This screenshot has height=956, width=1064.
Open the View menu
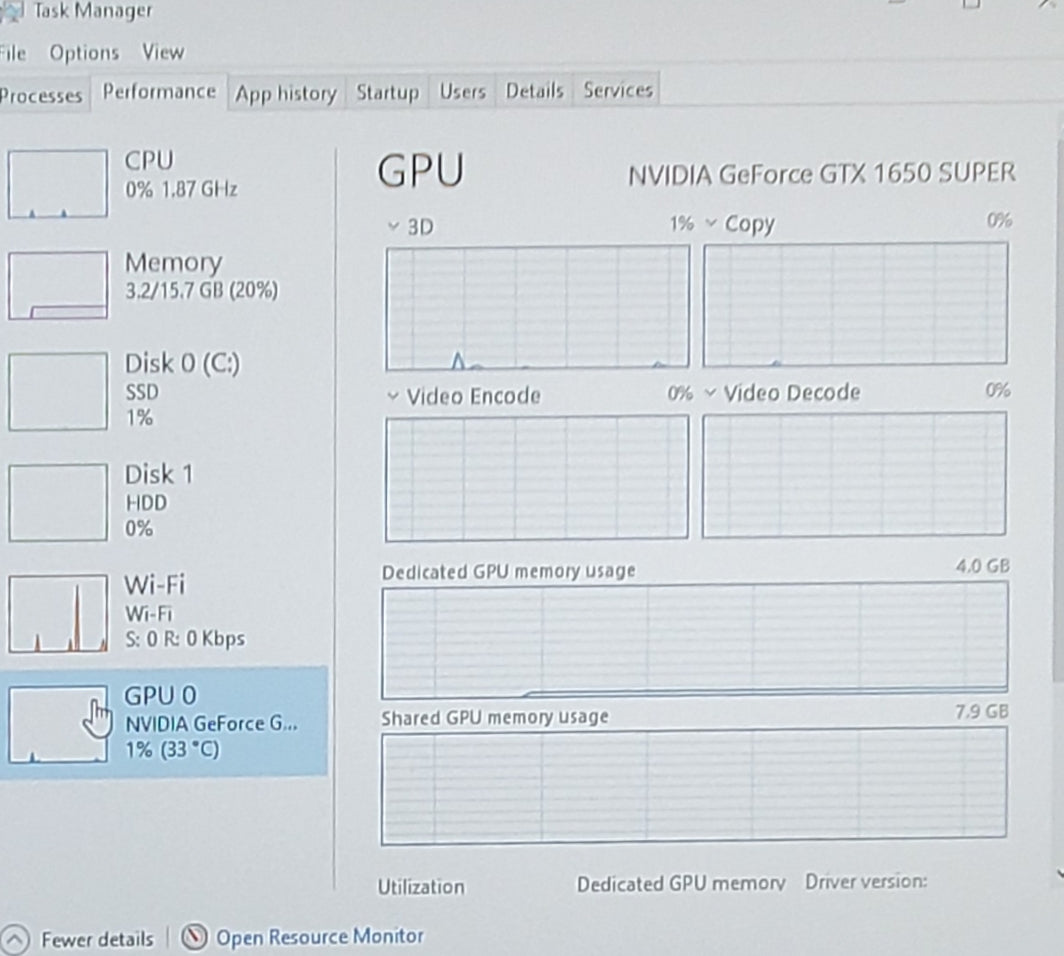click(x=163, y=52)
